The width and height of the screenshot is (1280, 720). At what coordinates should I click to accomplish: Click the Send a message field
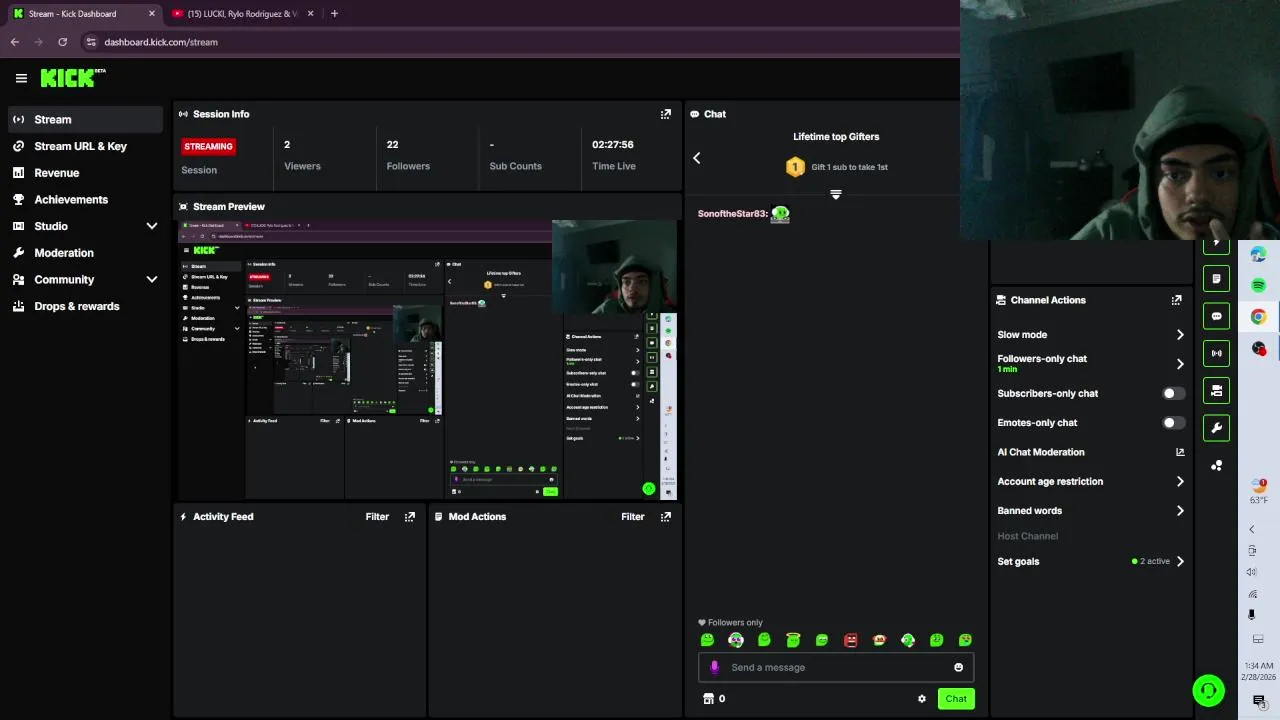click(835, 667)
